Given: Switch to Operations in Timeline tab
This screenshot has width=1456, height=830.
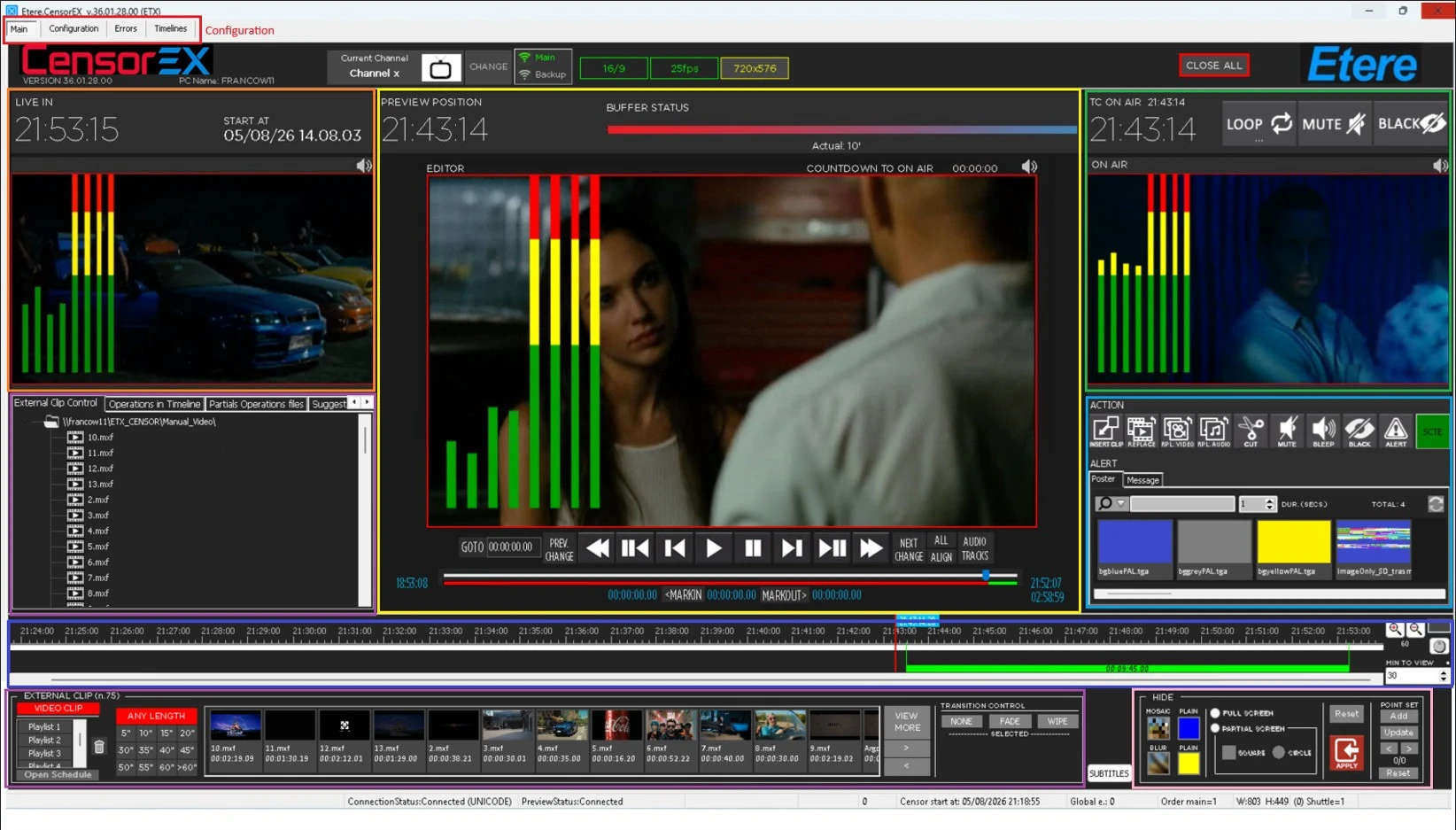Looking at the screenshot, I should click(154, 404).
